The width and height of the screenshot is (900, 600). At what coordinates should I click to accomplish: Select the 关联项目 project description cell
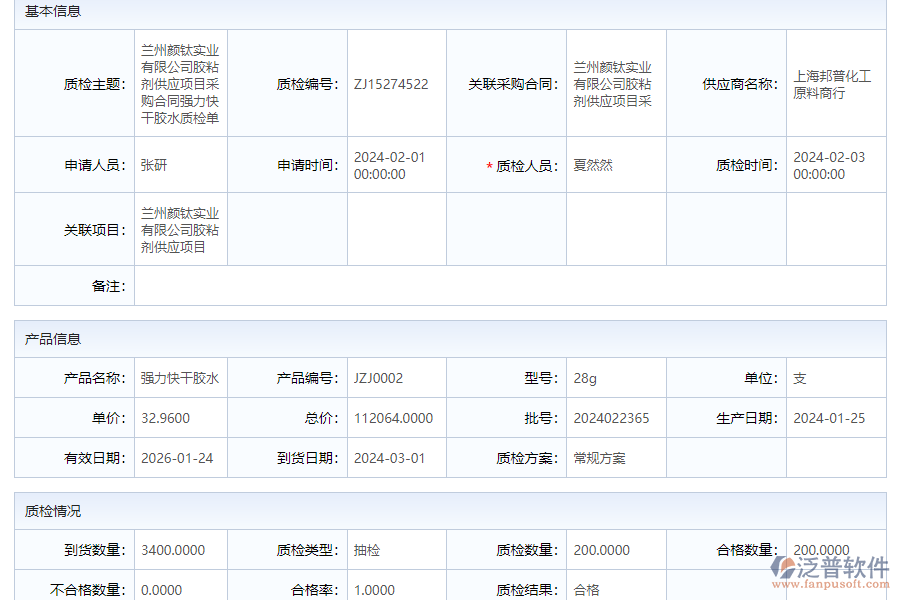tap(180, 228)
